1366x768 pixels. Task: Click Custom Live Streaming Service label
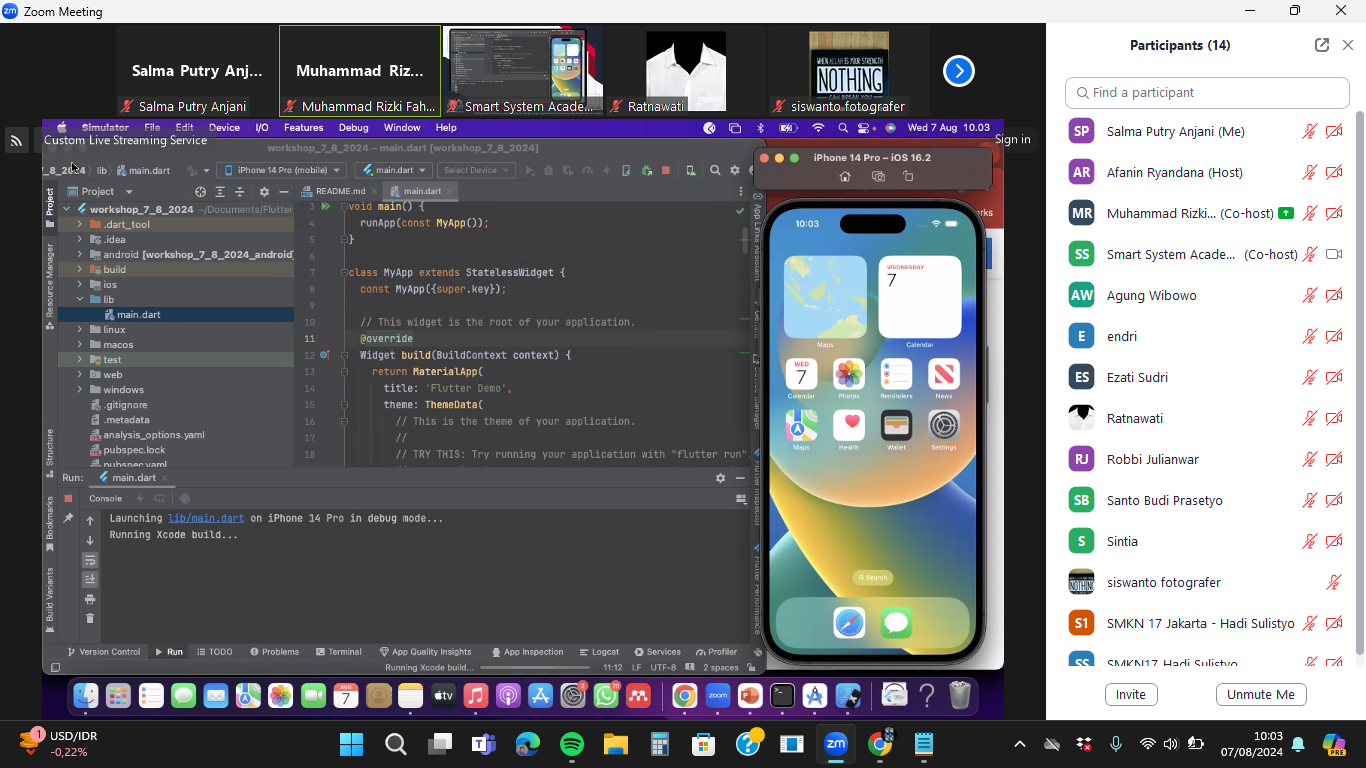[x=125, y=140]
